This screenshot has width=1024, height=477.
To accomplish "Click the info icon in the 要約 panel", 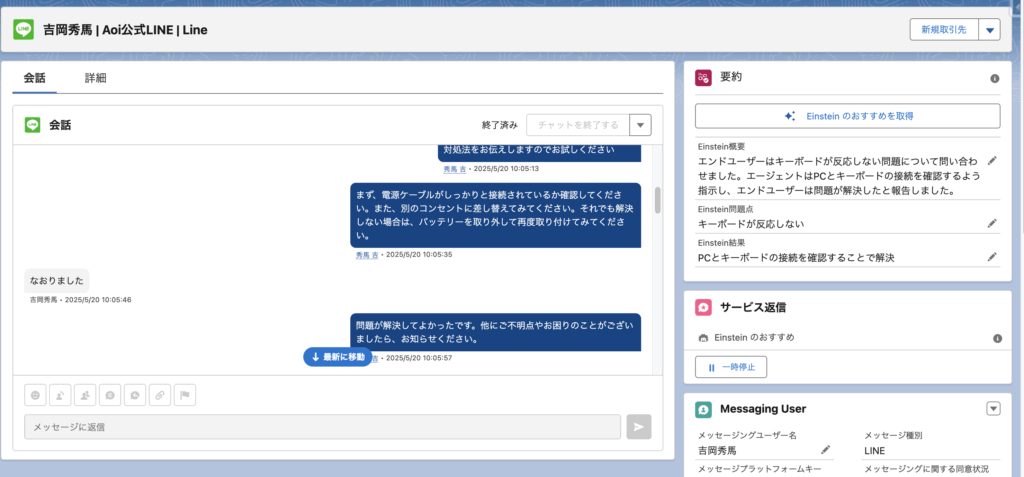I will tap(994, 78).
